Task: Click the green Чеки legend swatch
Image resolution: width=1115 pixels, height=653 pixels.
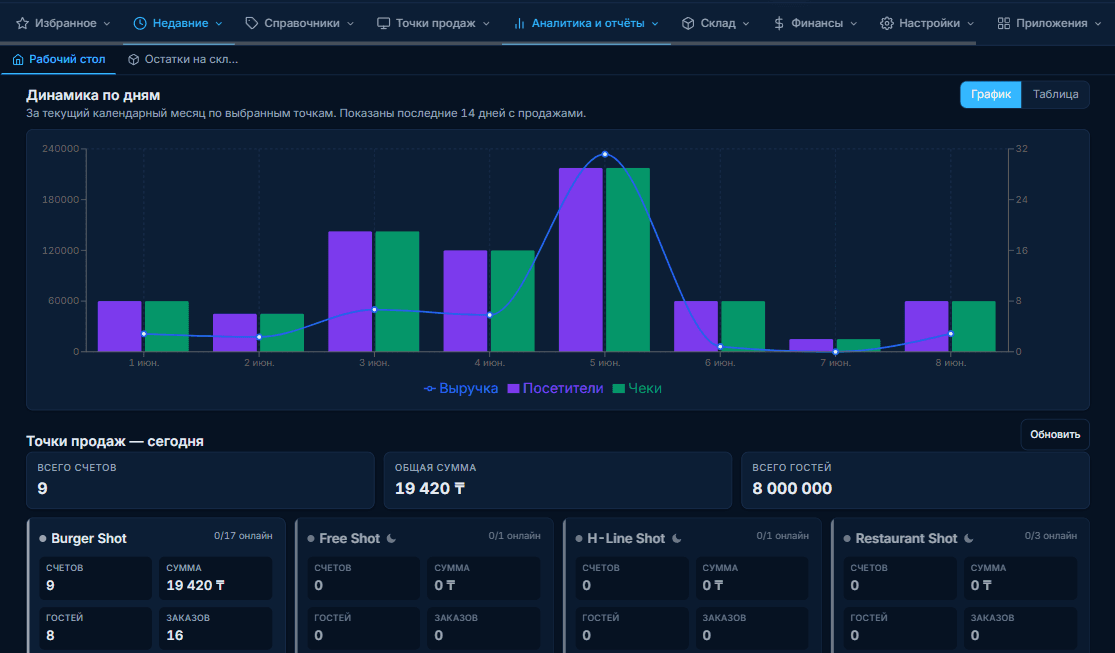Action: point(619,388)
